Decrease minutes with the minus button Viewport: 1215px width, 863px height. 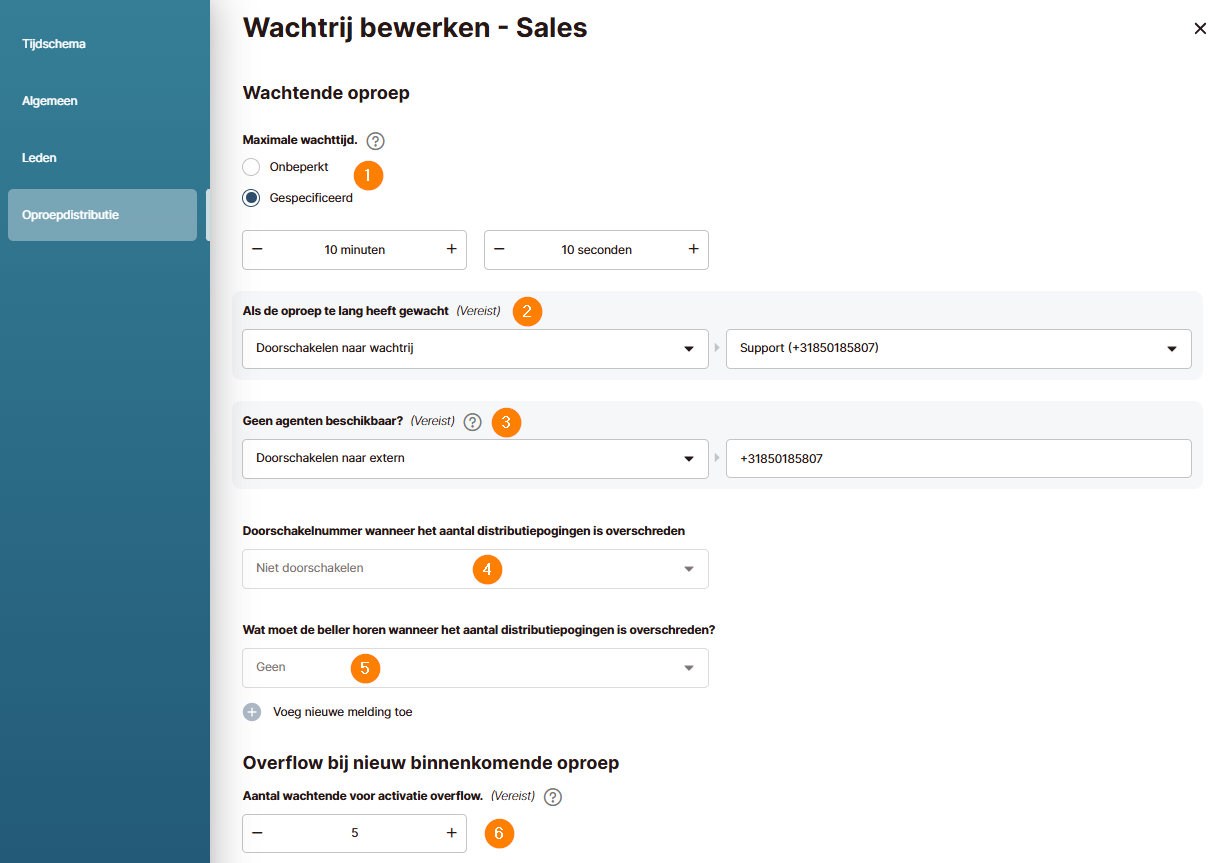[x=258, y=249]
